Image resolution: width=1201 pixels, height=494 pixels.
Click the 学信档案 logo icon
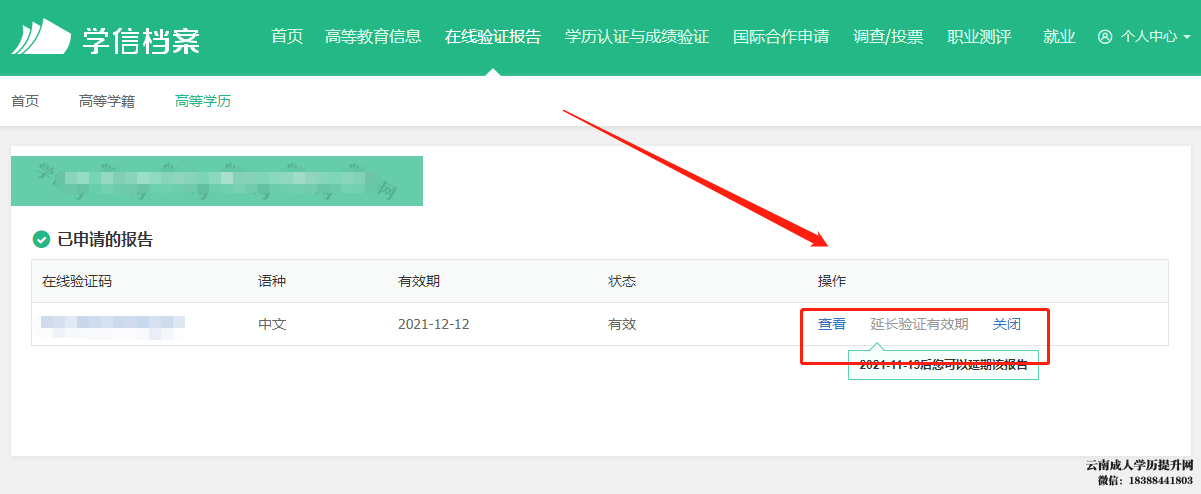(x=41, y=37)
